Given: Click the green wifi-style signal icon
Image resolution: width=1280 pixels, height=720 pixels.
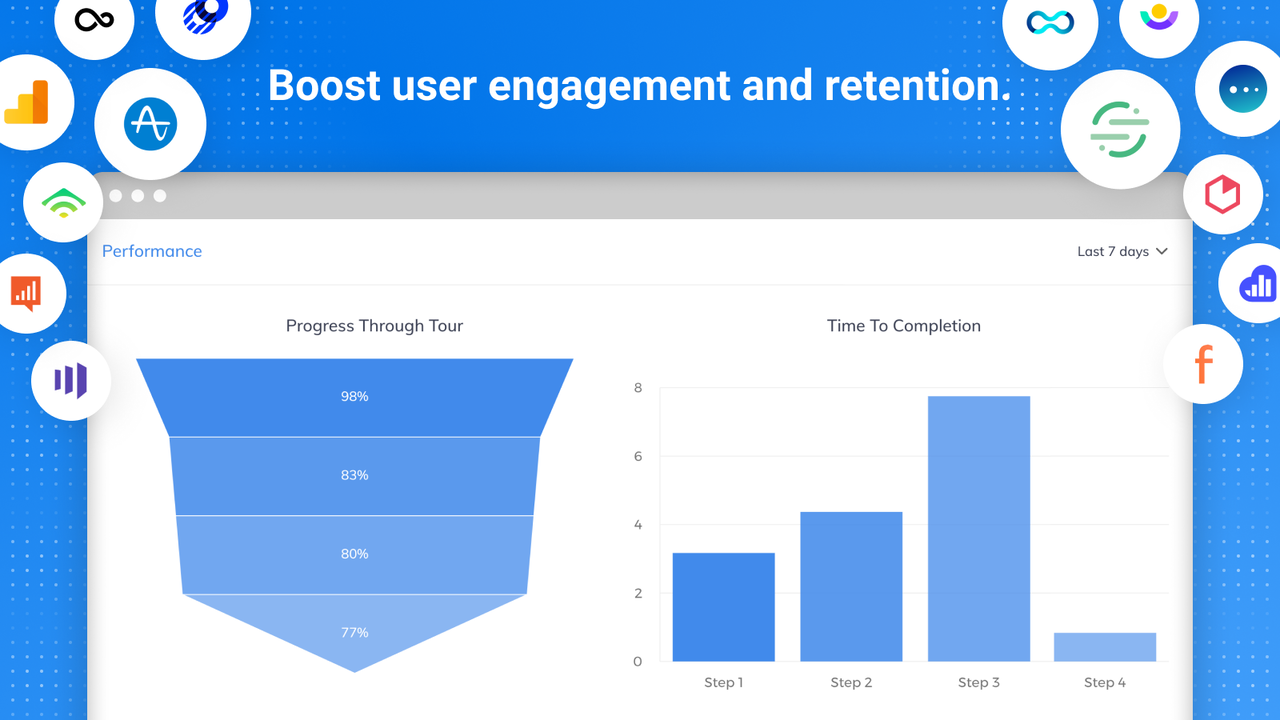Looking at the screenshot, I should (63, 203).
